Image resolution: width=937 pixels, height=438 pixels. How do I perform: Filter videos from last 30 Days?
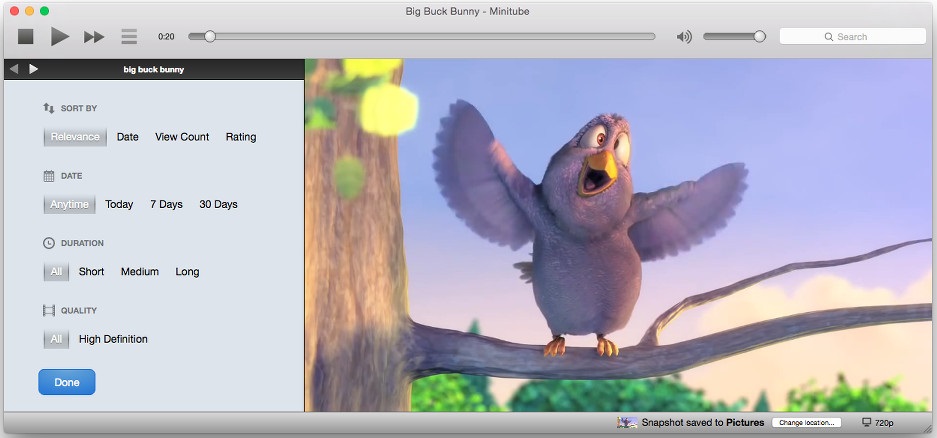[218, 204]
